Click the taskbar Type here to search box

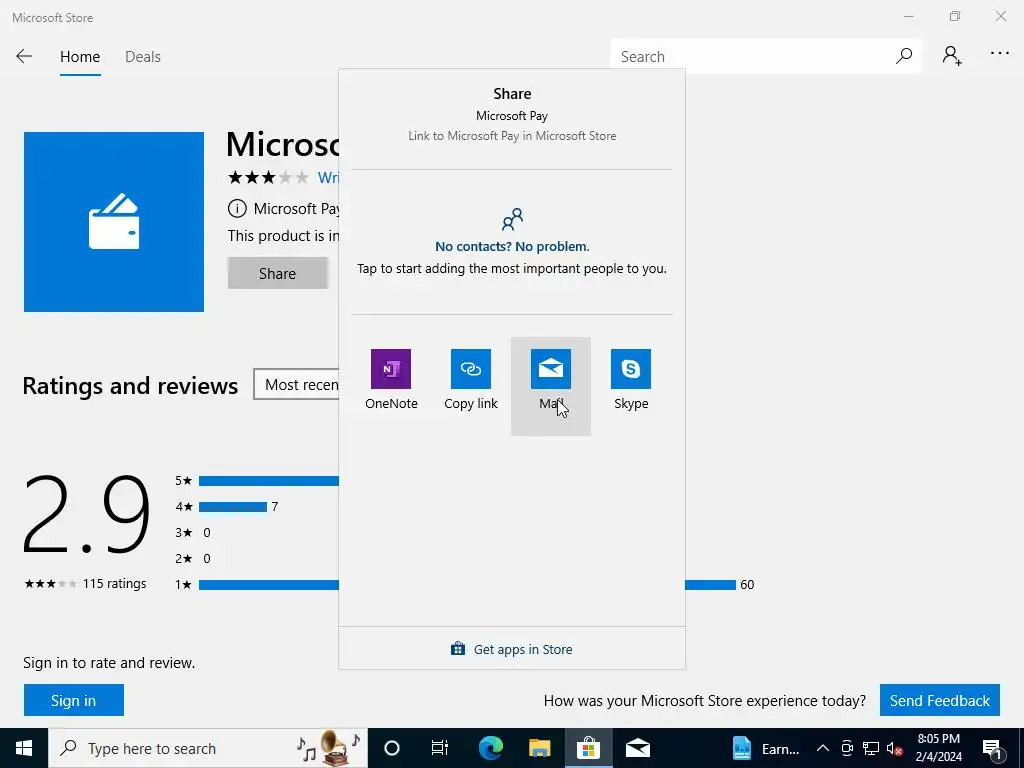coord(208,748)
